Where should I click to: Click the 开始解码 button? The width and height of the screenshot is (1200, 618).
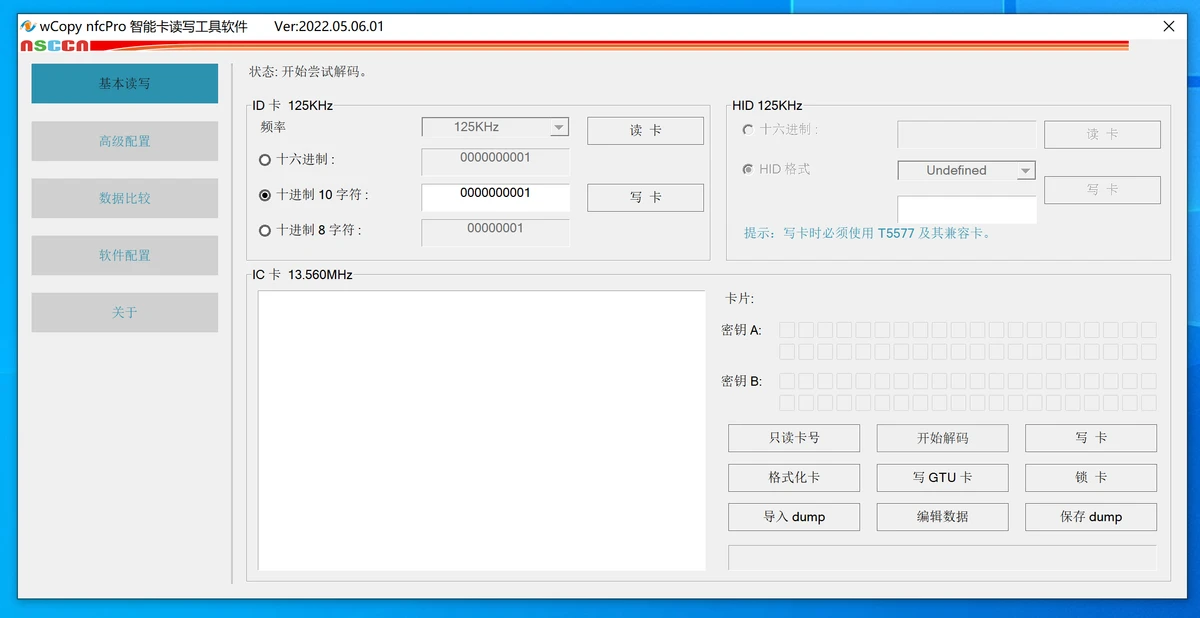943,438
